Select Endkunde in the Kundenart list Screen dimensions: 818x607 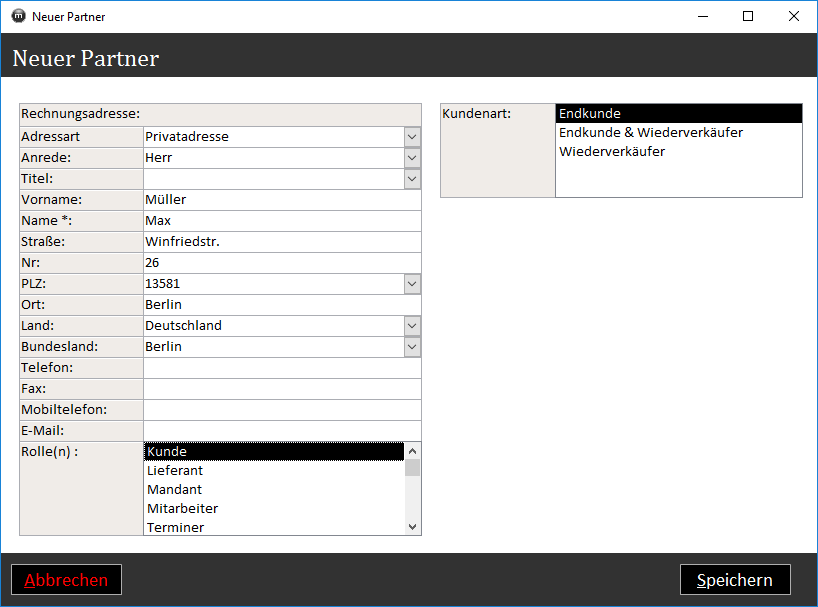pyautogui.click(x=679, y=114)
